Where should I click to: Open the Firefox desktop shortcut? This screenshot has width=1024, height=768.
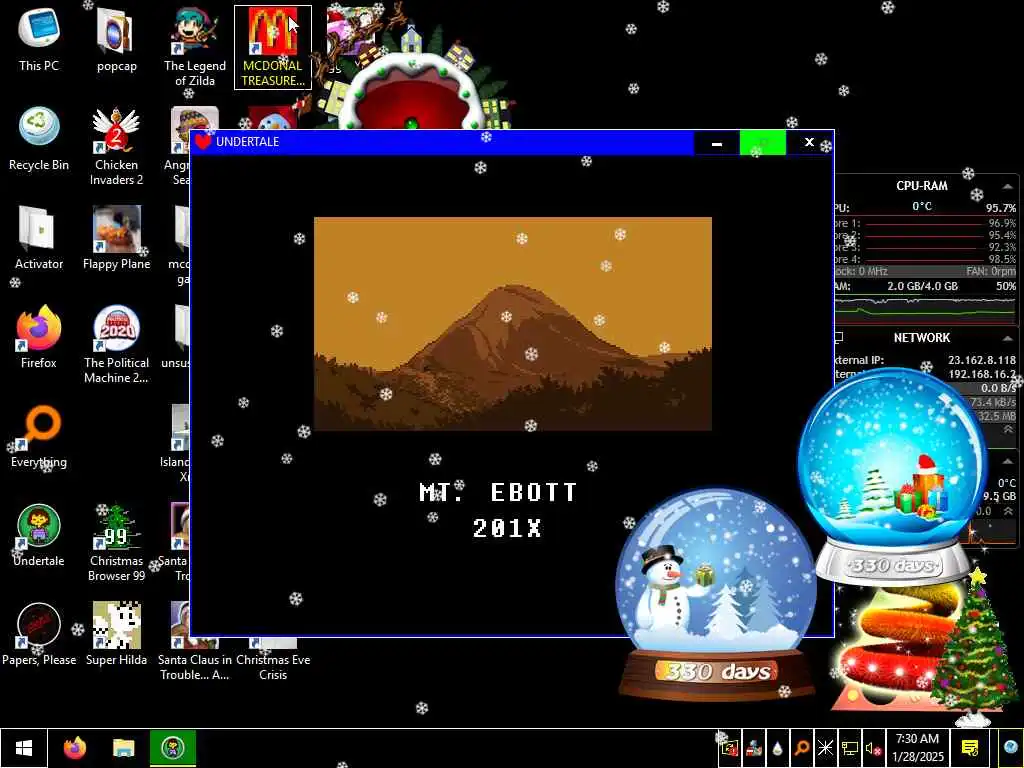coord(39,337)
